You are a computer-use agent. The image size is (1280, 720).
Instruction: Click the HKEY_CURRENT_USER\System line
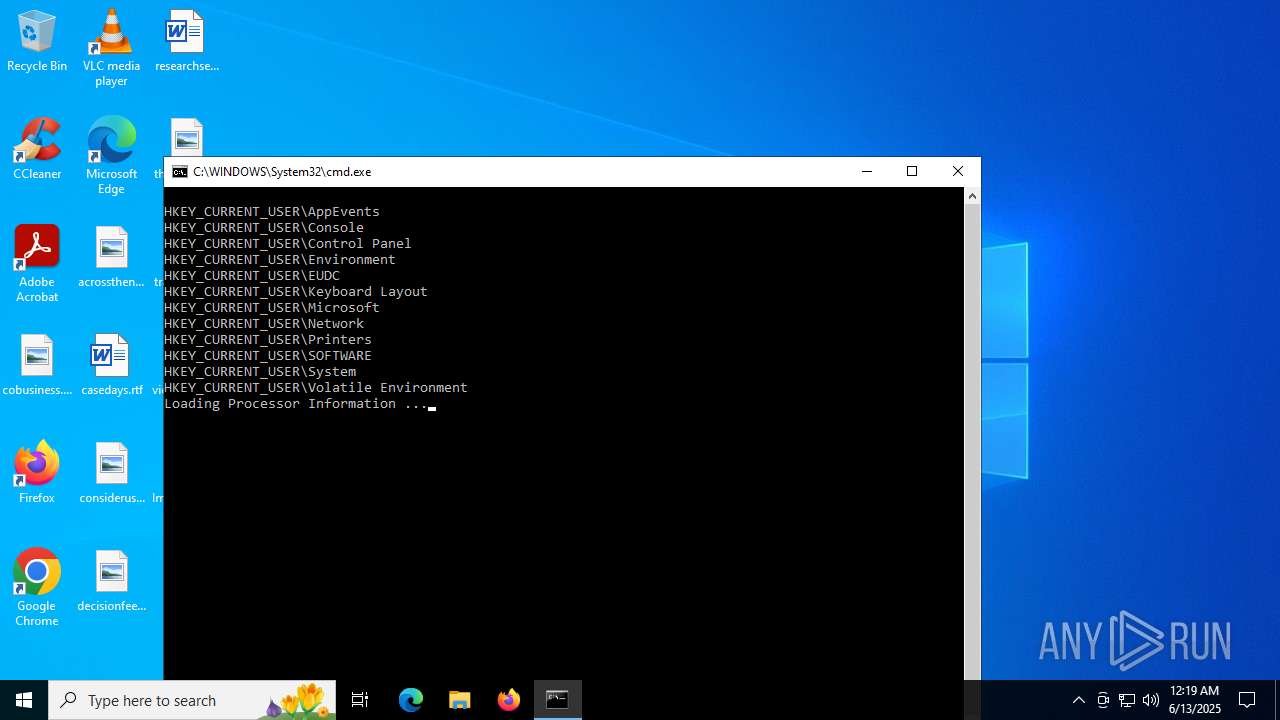coord(260,372)
